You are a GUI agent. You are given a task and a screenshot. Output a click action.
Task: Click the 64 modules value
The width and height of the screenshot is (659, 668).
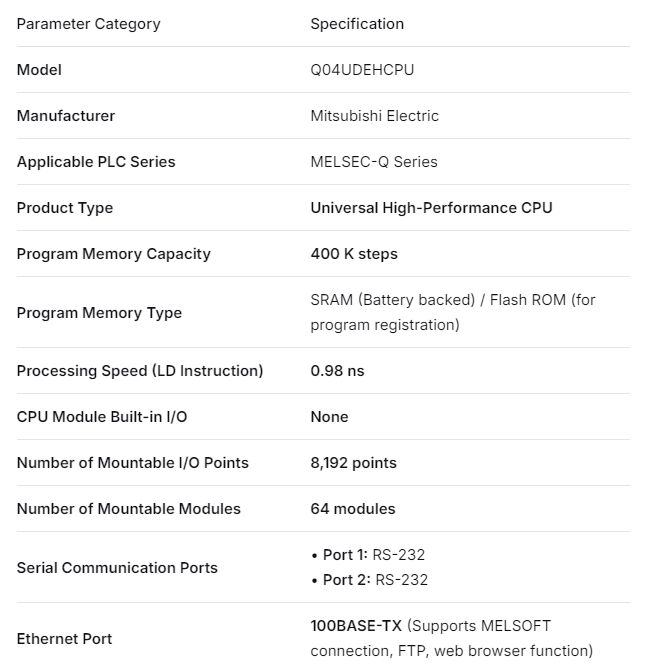352,509
